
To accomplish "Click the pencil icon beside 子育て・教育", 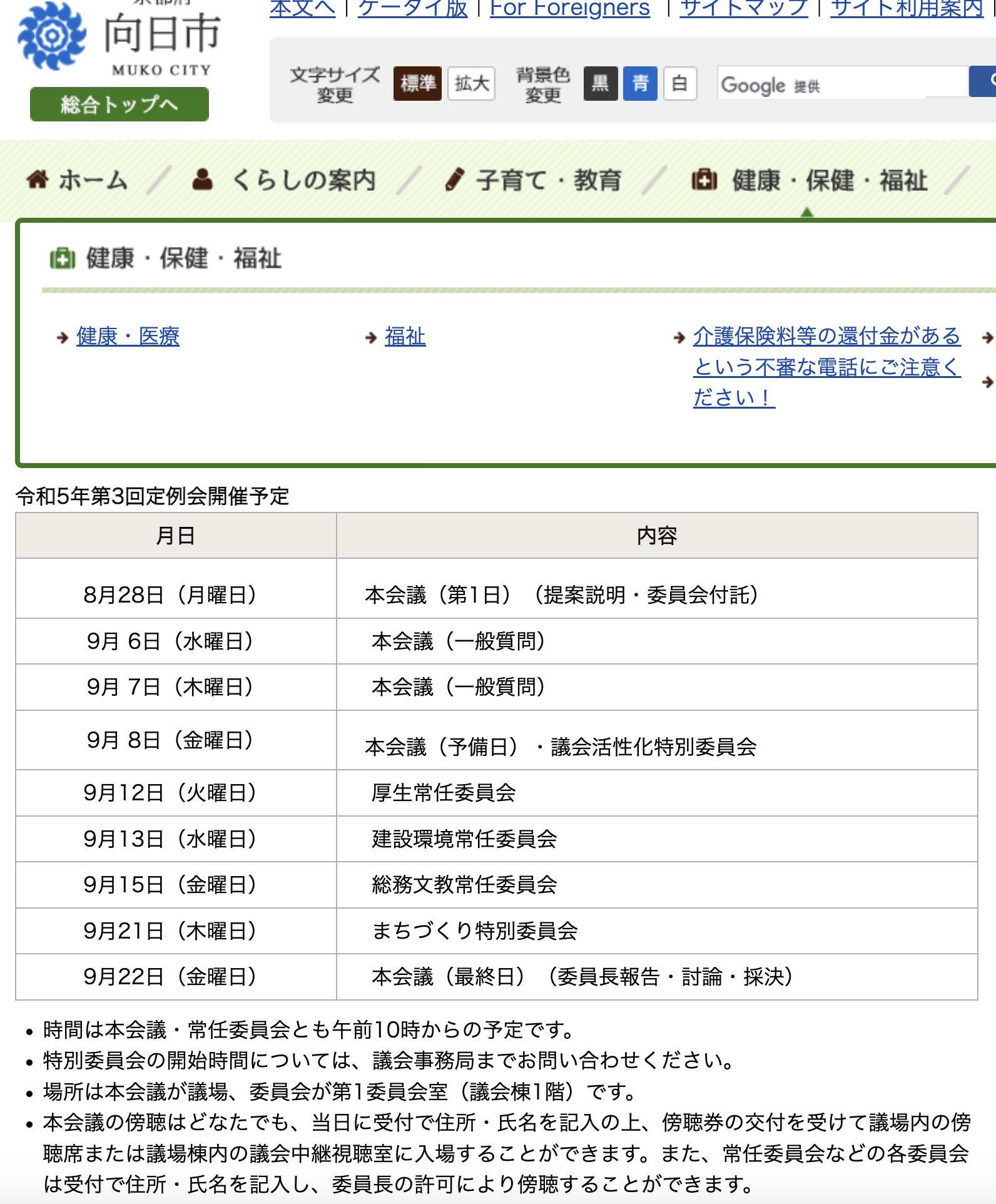I will tap(454, 180).
